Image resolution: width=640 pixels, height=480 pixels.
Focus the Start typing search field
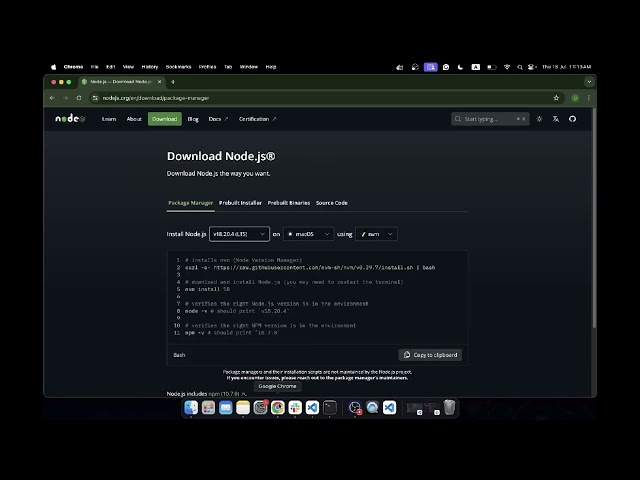point(490,119)
